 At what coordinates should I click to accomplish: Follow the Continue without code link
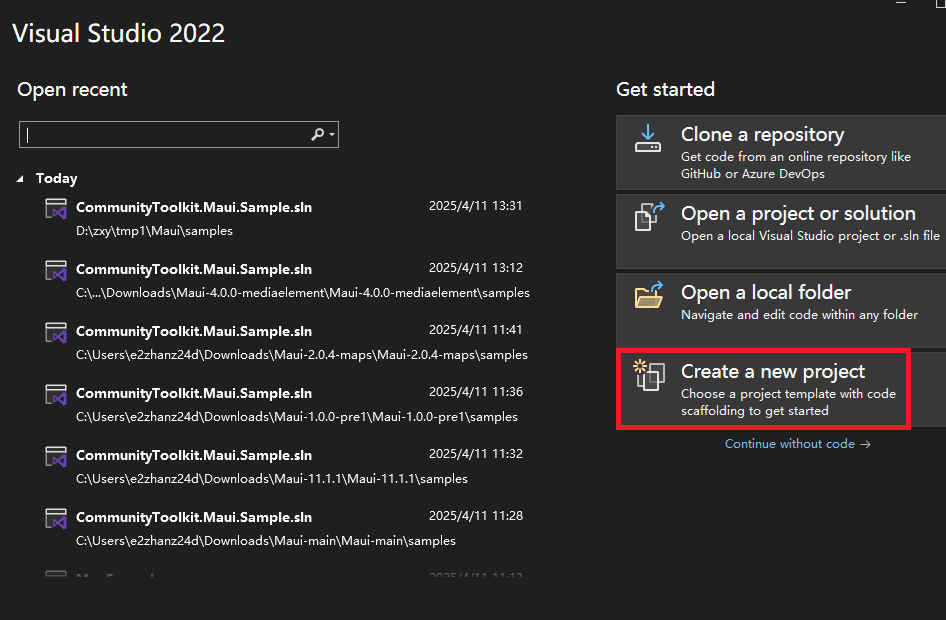(798, 444)
